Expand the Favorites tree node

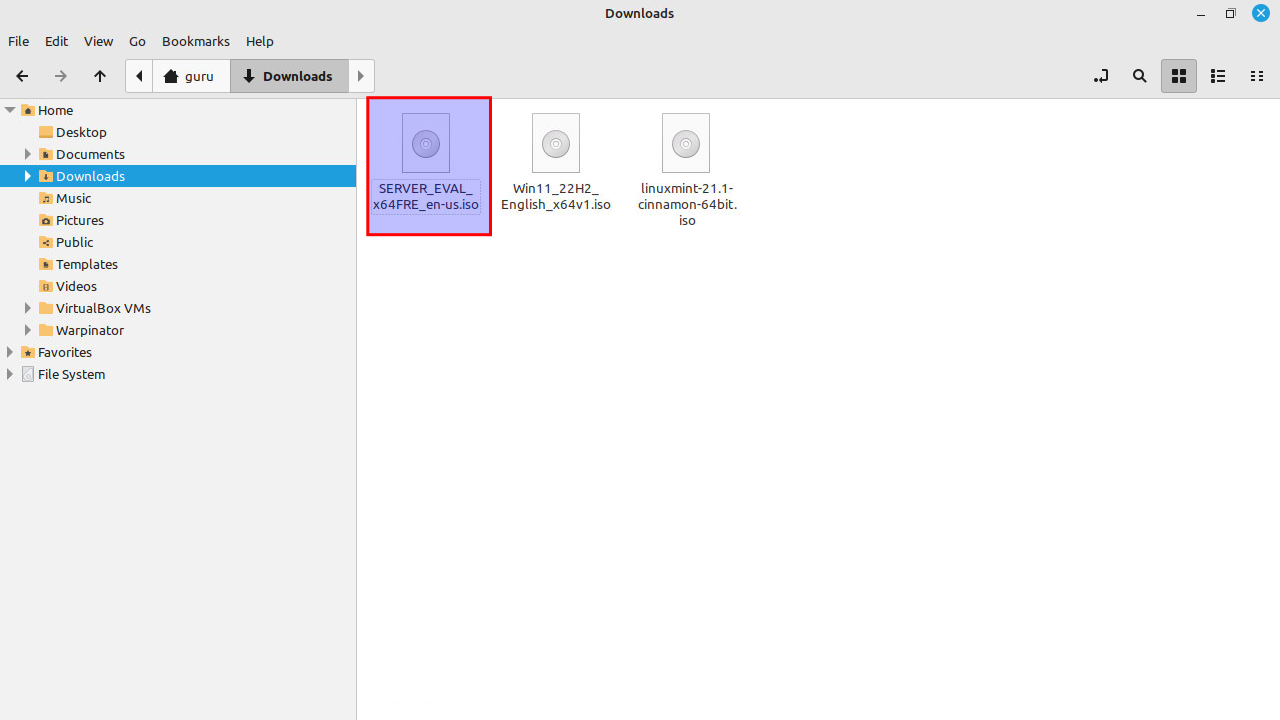click(10, 352)
